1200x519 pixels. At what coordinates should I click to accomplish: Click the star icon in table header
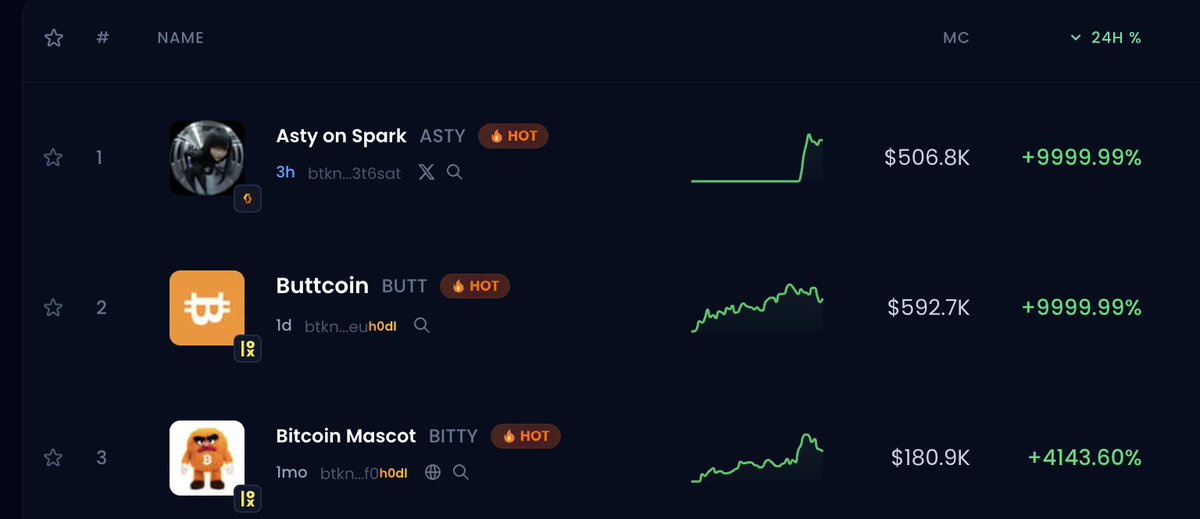pyautogui.click(x=54, y=38)
